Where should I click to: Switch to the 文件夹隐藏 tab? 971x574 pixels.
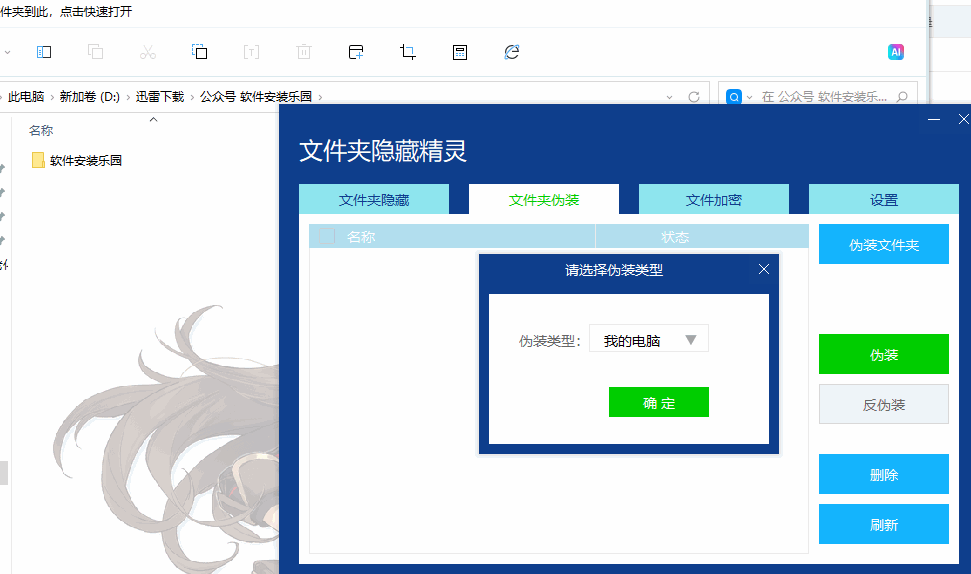pyautogui.click(x=374, y=200)
